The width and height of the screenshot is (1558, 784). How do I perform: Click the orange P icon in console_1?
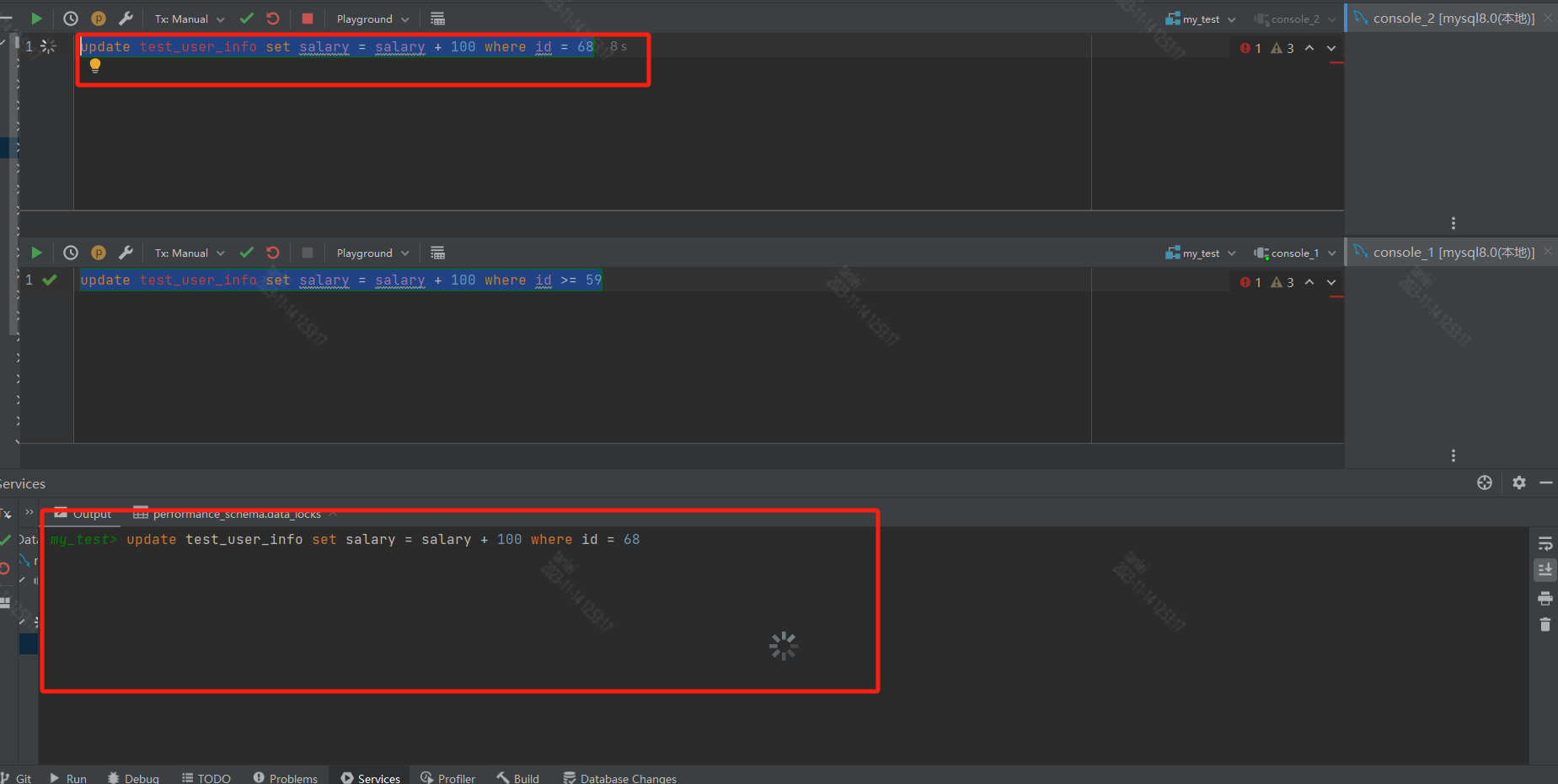tap(99, 253)
